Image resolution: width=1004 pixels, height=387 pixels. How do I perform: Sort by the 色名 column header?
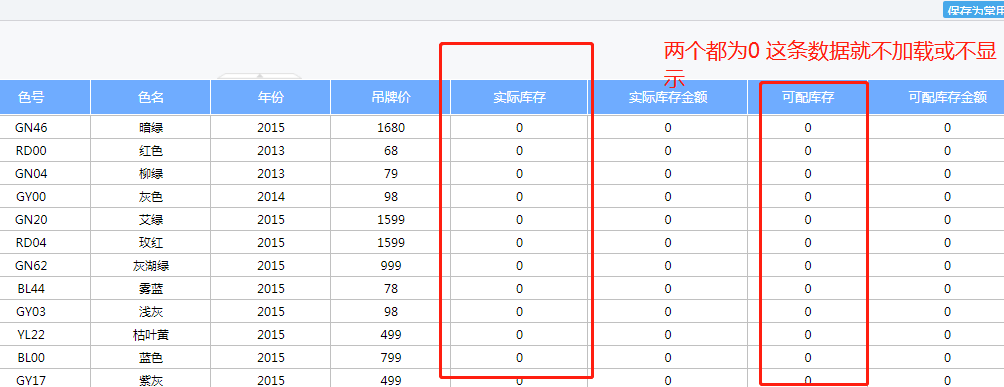point(151,97)
